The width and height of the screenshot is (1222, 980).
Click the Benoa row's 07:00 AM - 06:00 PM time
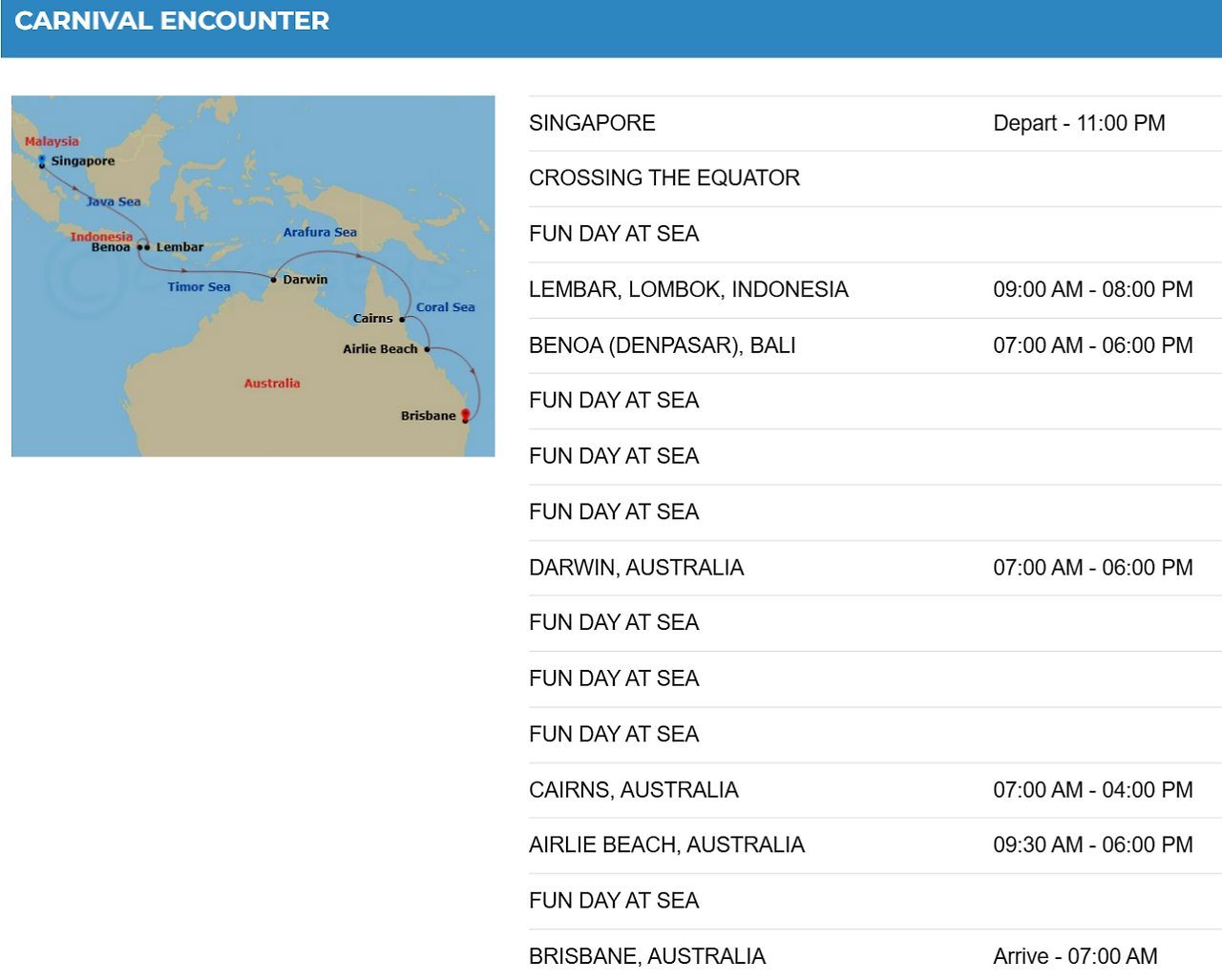click(x=1093, y=345)
